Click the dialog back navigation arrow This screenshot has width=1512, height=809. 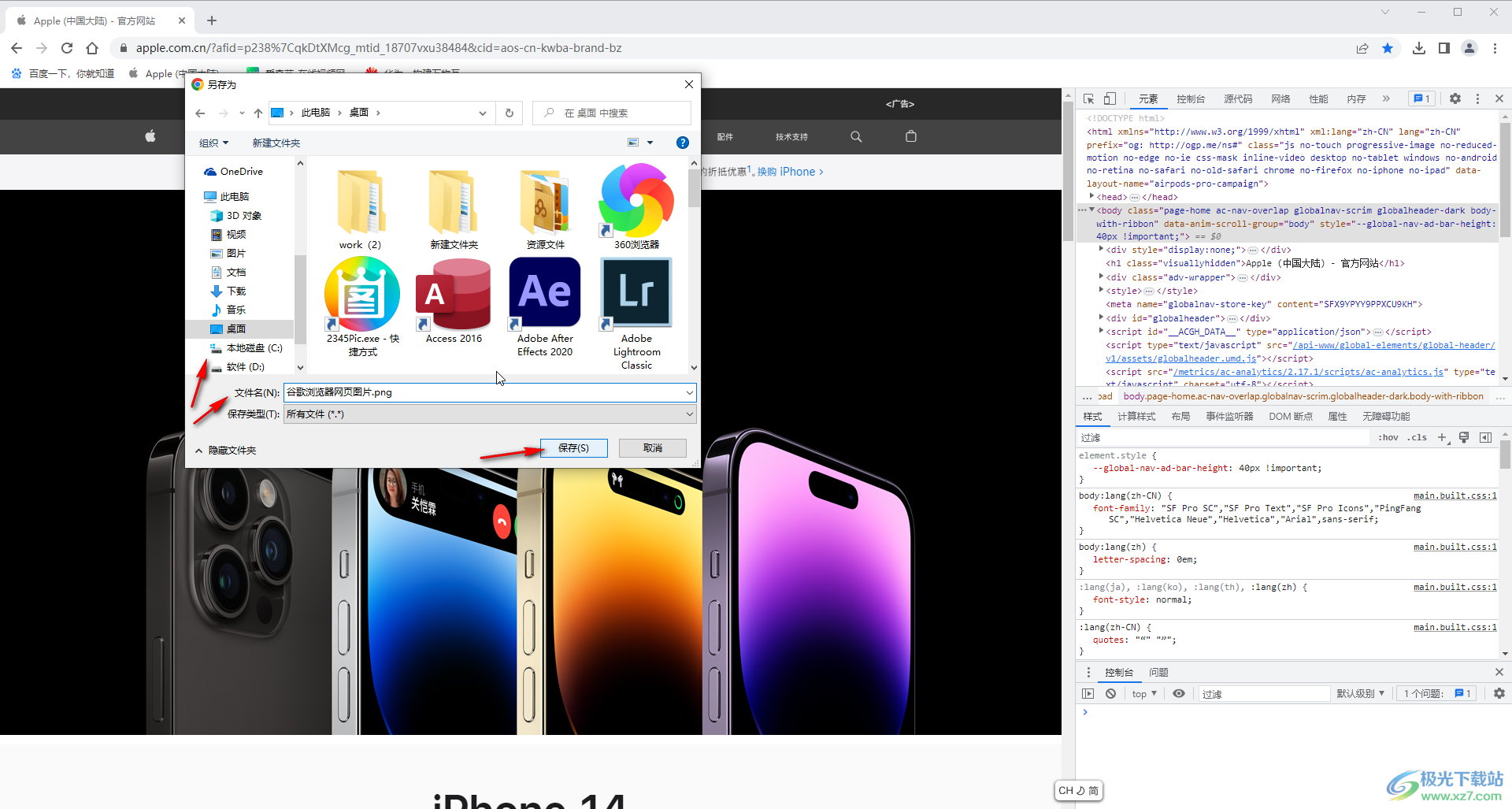(201, 113)
